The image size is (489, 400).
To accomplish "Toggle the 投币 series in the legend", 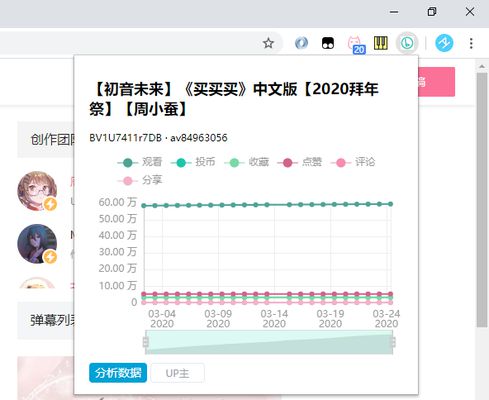I will (x=193, y=162).
